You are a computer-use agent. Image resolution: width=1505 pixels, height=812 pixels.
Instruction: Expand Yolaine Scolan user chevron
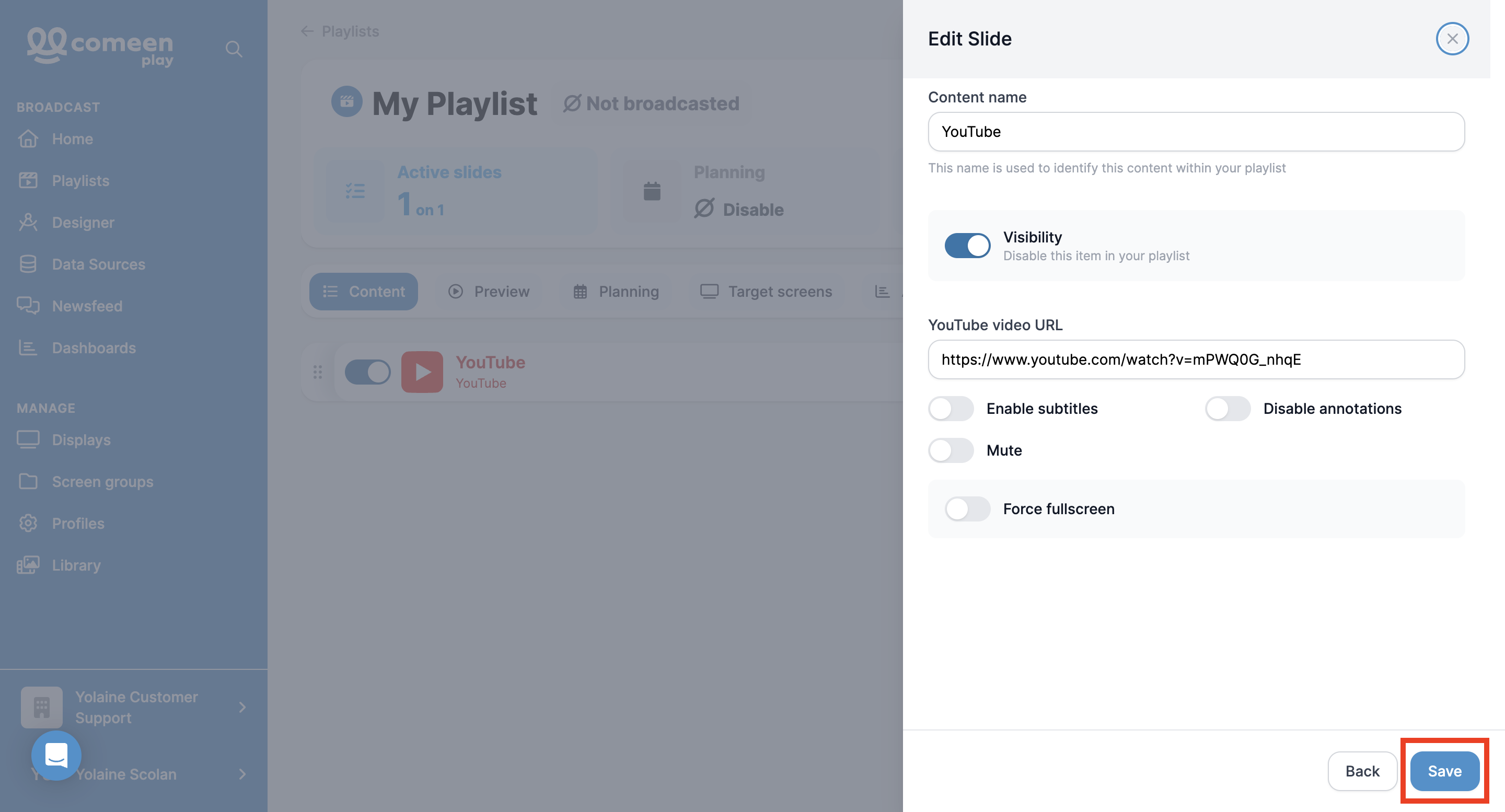[242, 774]
